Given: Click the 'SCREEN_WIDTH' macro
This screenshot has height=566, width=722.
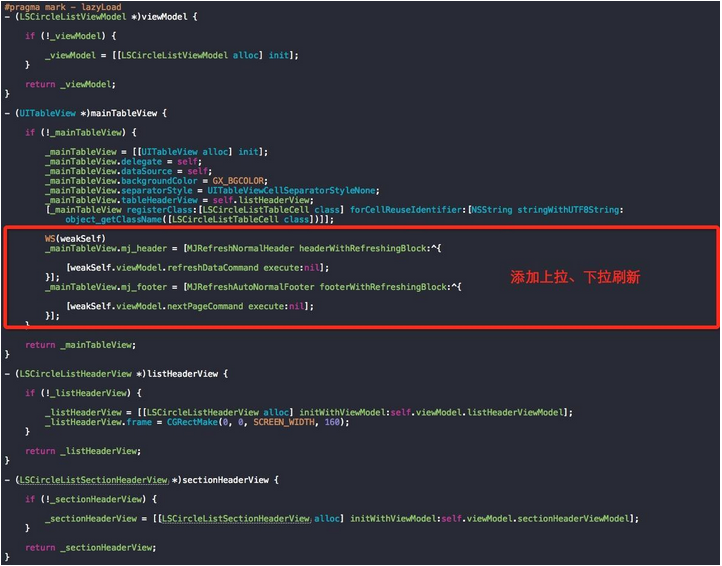Looking at the screenshot, I should pos(284,422).
